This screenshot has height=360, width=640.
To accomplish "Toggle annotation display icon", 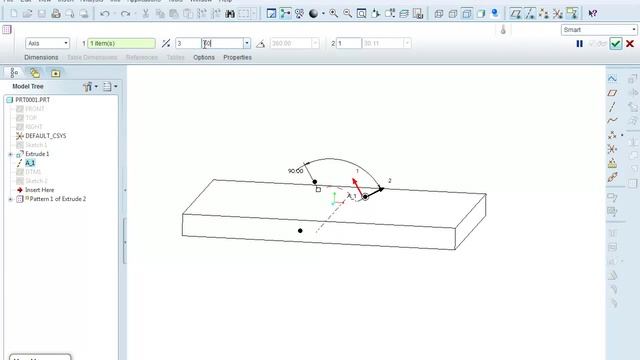I will point(572,13).
